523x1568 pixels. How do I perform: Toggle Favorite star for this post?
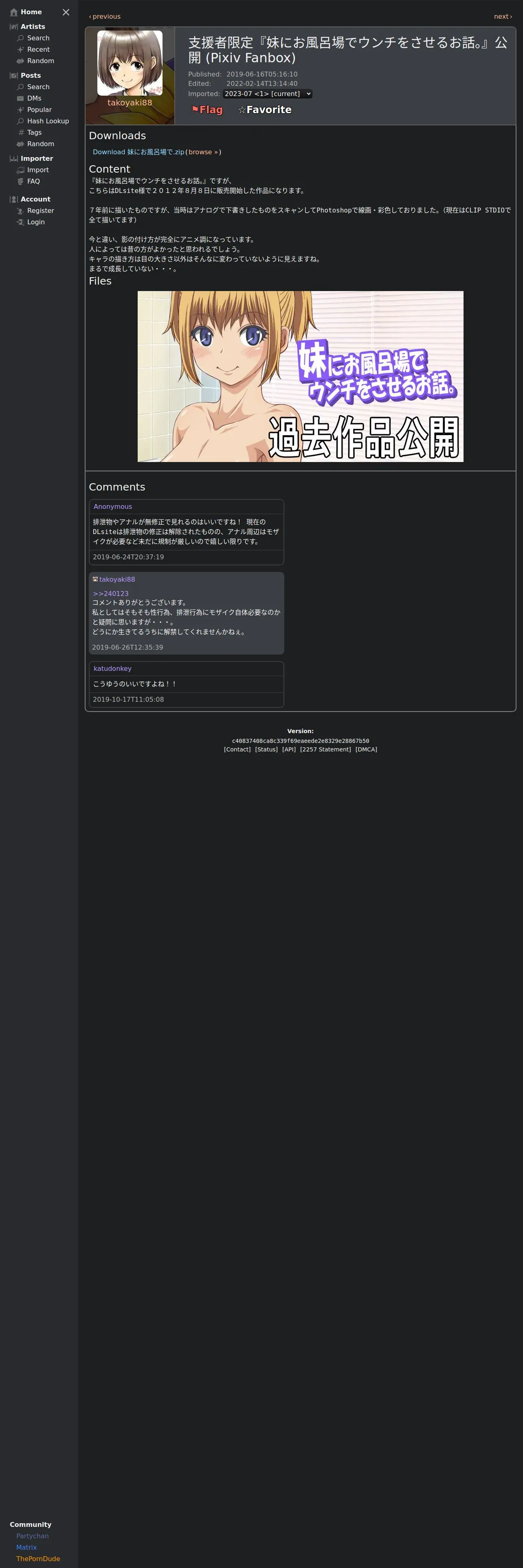click(x=265, y=110)
